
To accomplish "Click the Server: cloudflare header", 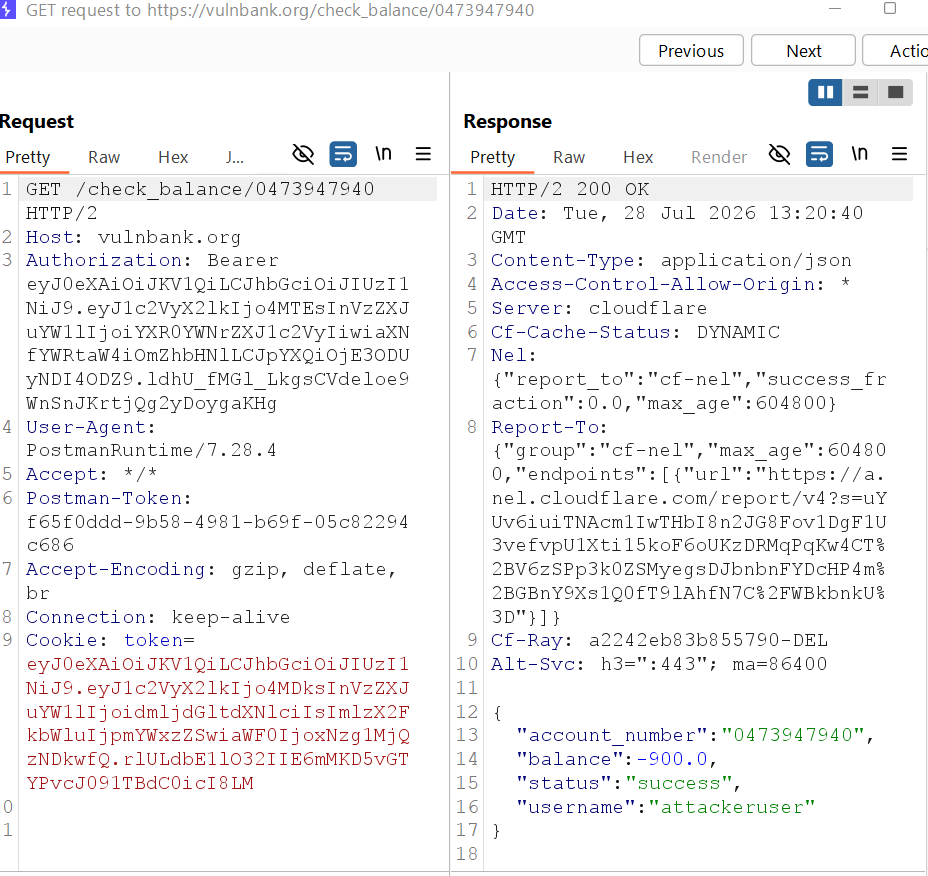I will click(x=599, y=308).
